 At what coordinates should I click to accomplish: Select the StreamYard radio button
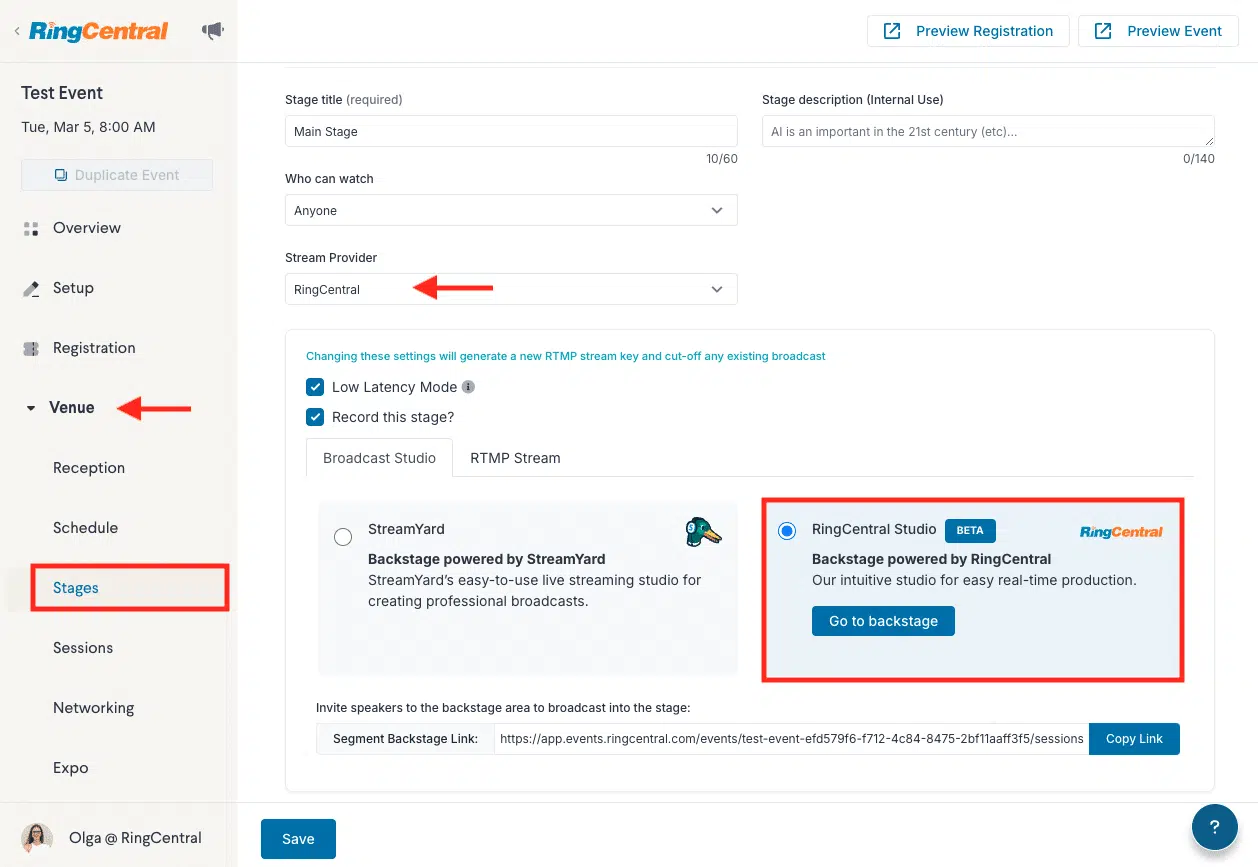pos(343,537)
